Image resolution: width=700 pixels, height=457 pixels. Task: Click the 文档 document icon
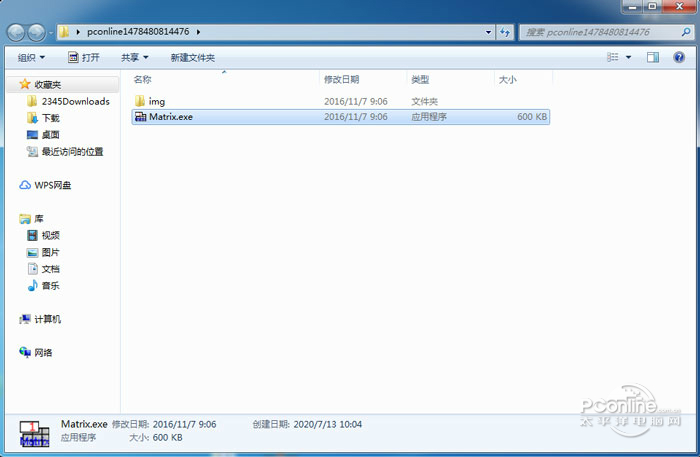click(x=33, y=269)
